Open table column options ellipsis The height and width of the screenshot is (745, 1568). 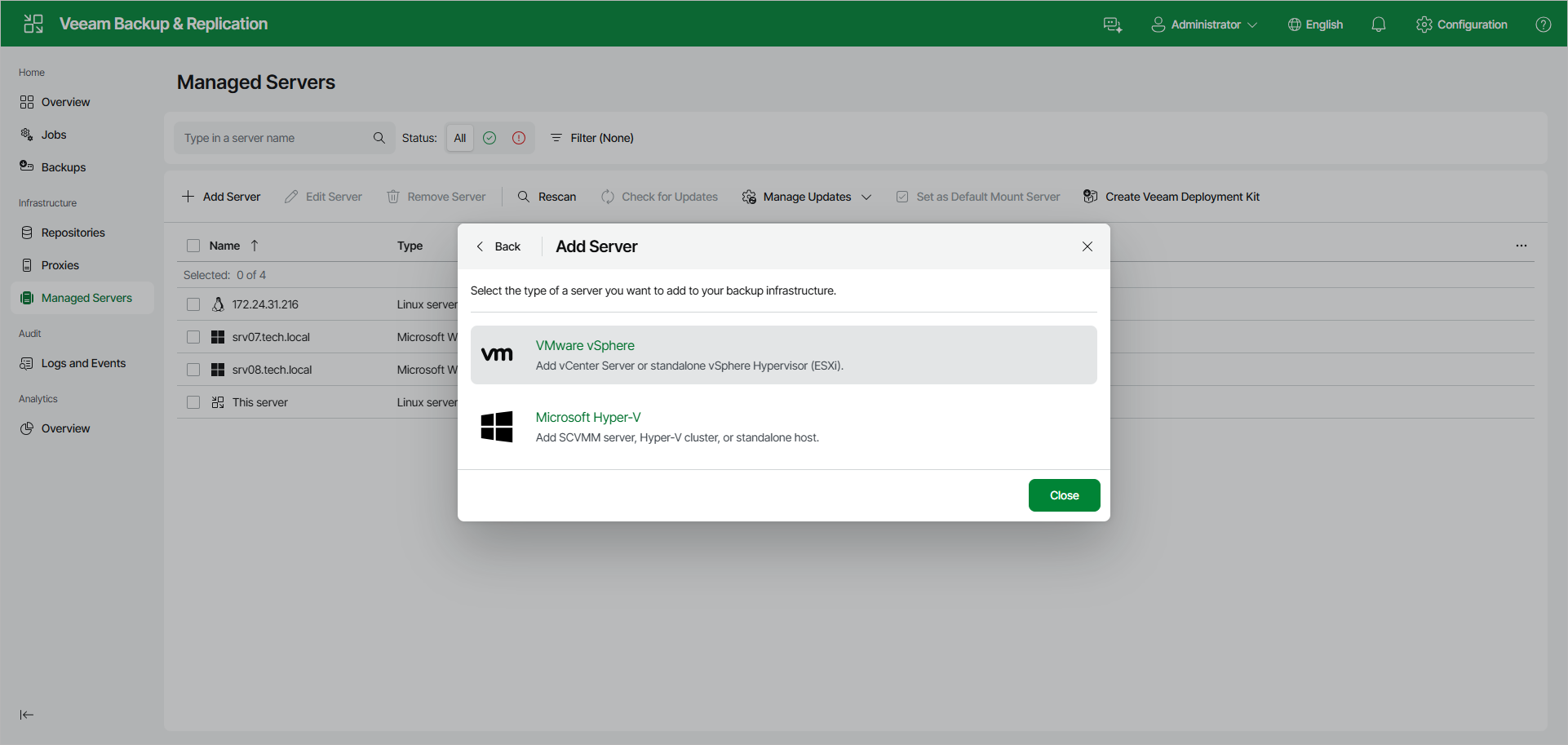point(1521,246)
